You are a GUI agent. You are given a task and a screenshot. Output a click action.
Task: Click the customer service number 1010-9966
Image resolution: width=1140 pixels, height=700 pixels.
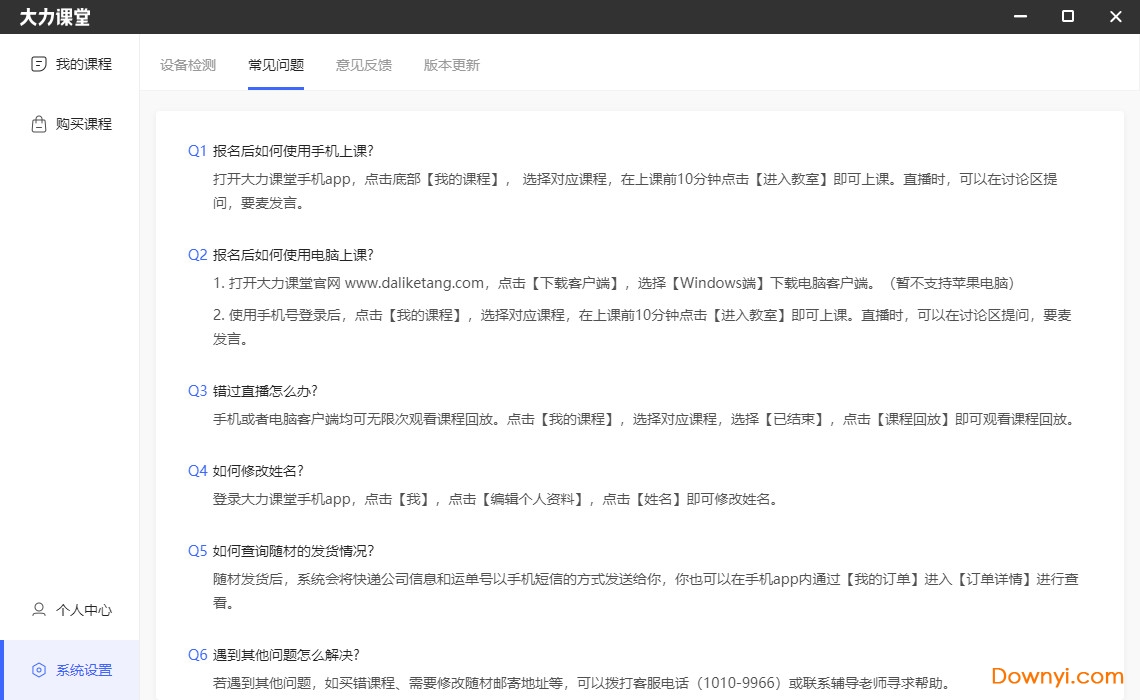(x=739, y=683)
